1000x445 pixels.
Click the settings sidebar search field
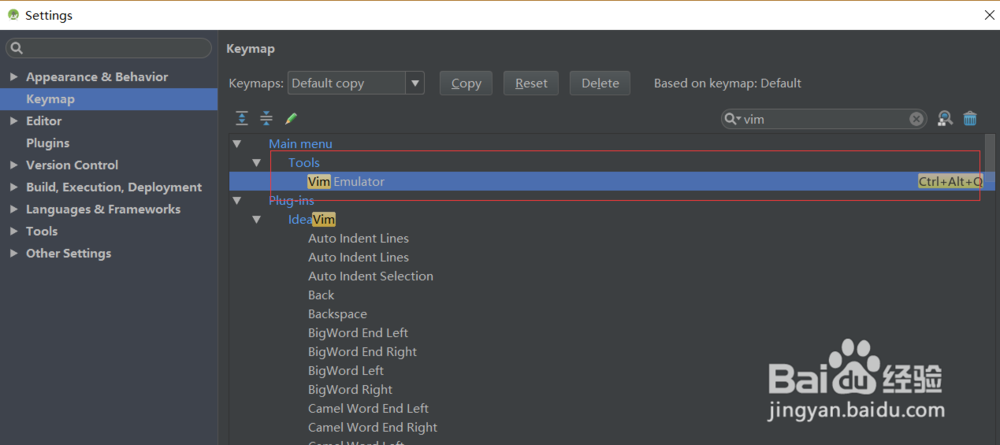[x=108, y=48]
